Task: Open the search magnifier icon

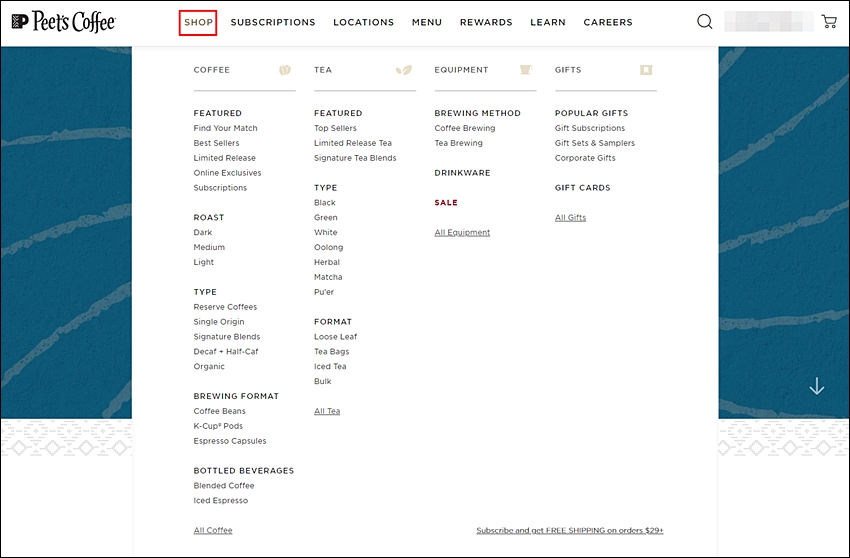Action: coord(704,22)
